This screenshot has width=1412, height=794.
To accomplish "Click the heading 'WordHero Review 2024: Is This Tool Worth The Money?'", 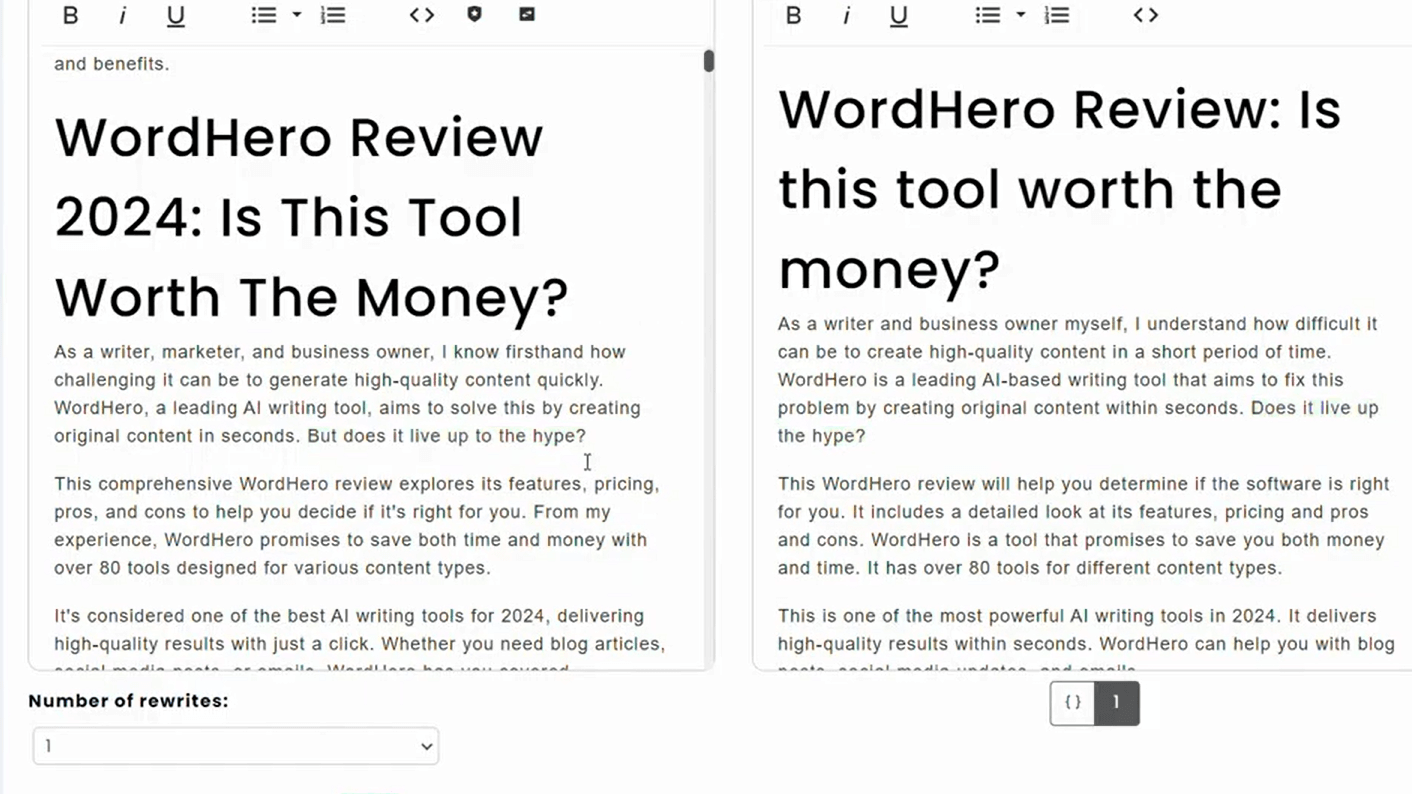I will [311, 217].
